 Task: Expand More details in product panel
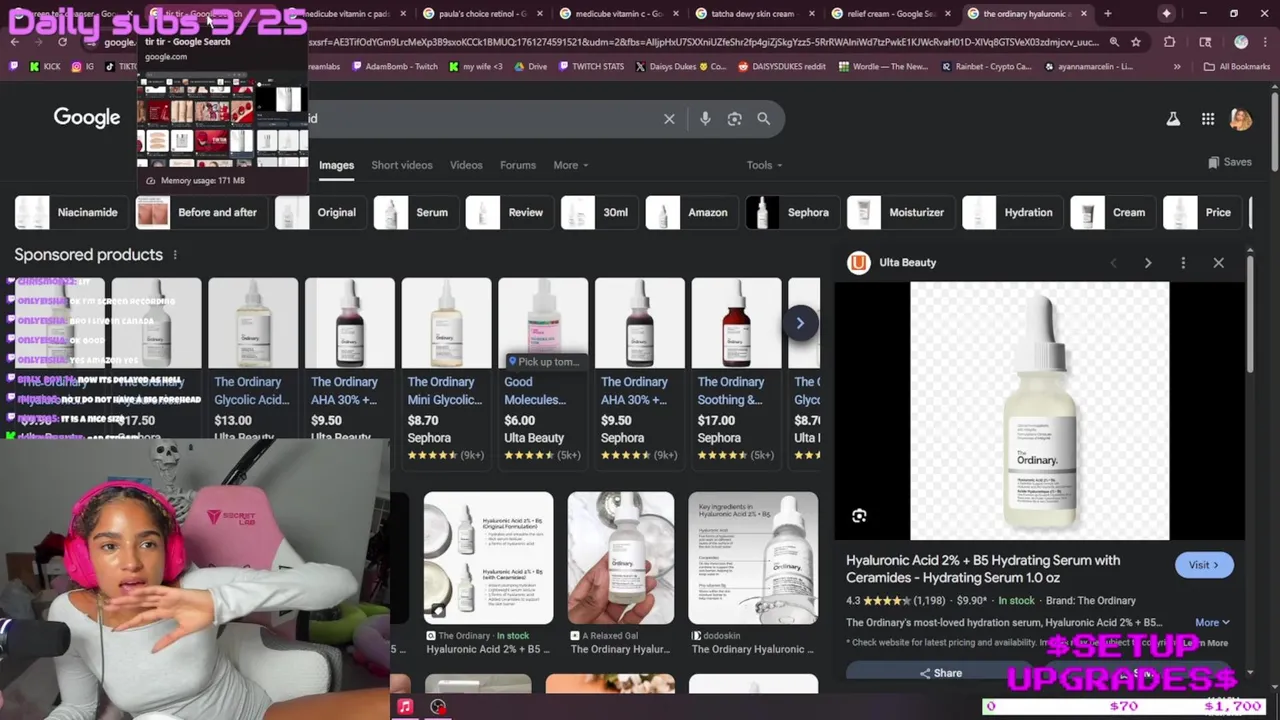(x=1212, y=622)
